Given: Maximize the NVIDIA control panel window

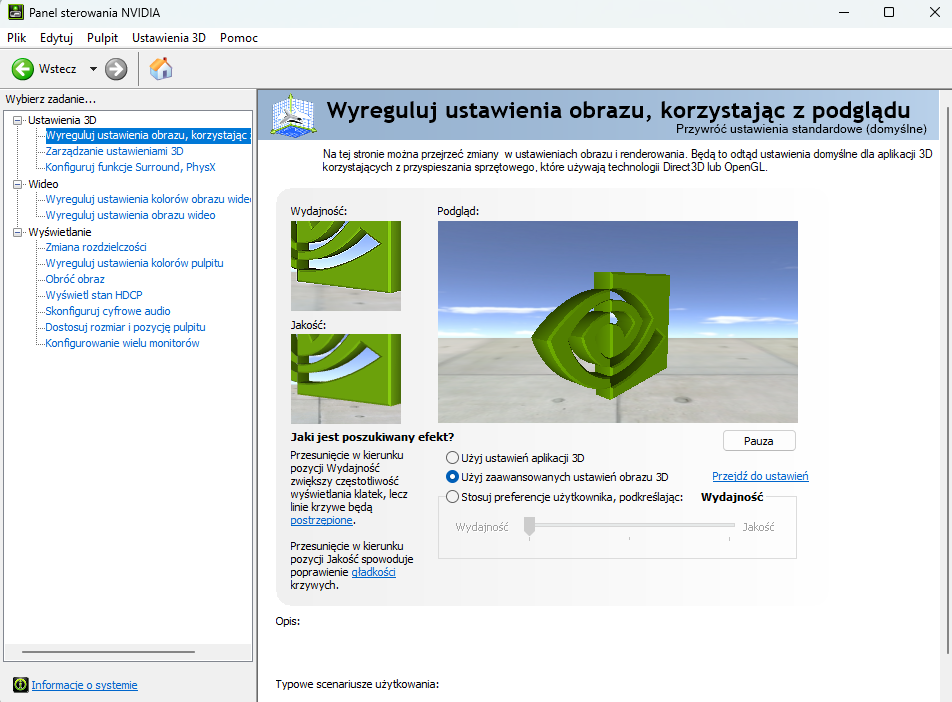Looking at the screenshot, I should [889, 12].
